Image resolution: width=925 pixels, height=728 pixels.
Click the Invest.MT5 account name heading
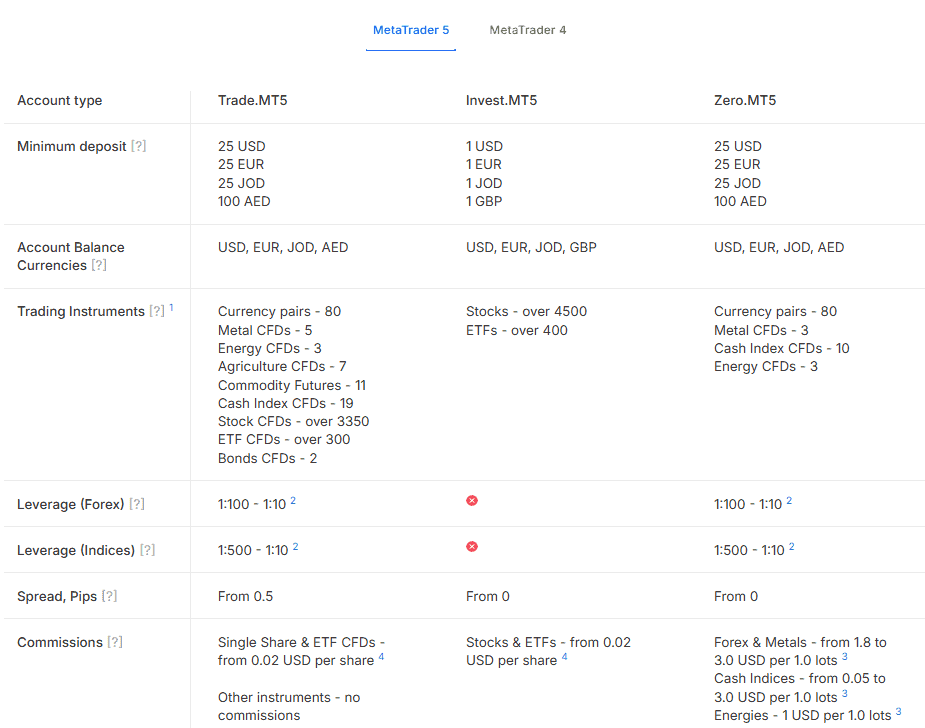pos(500,100)
